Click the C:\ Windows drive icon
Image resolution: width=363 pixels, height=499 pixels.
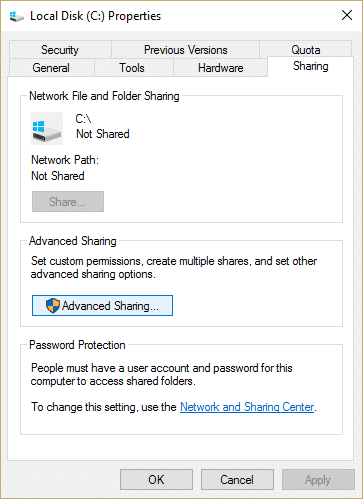coord(47,128)
